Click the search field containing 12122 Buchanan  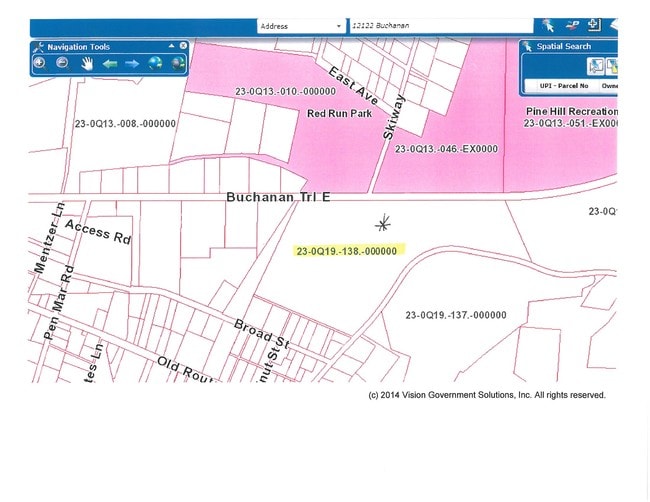tap(440, 26)
